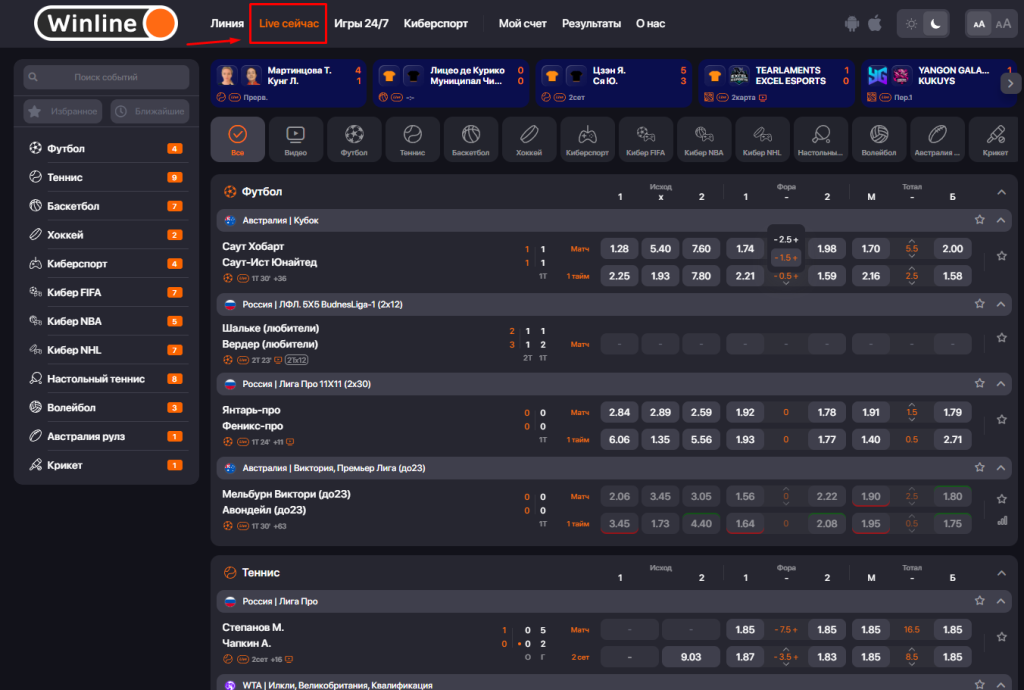Select the Кибер NBA filter icon in sports bar
Screen dimensions: 1024x690
click(x=703, y=140)
